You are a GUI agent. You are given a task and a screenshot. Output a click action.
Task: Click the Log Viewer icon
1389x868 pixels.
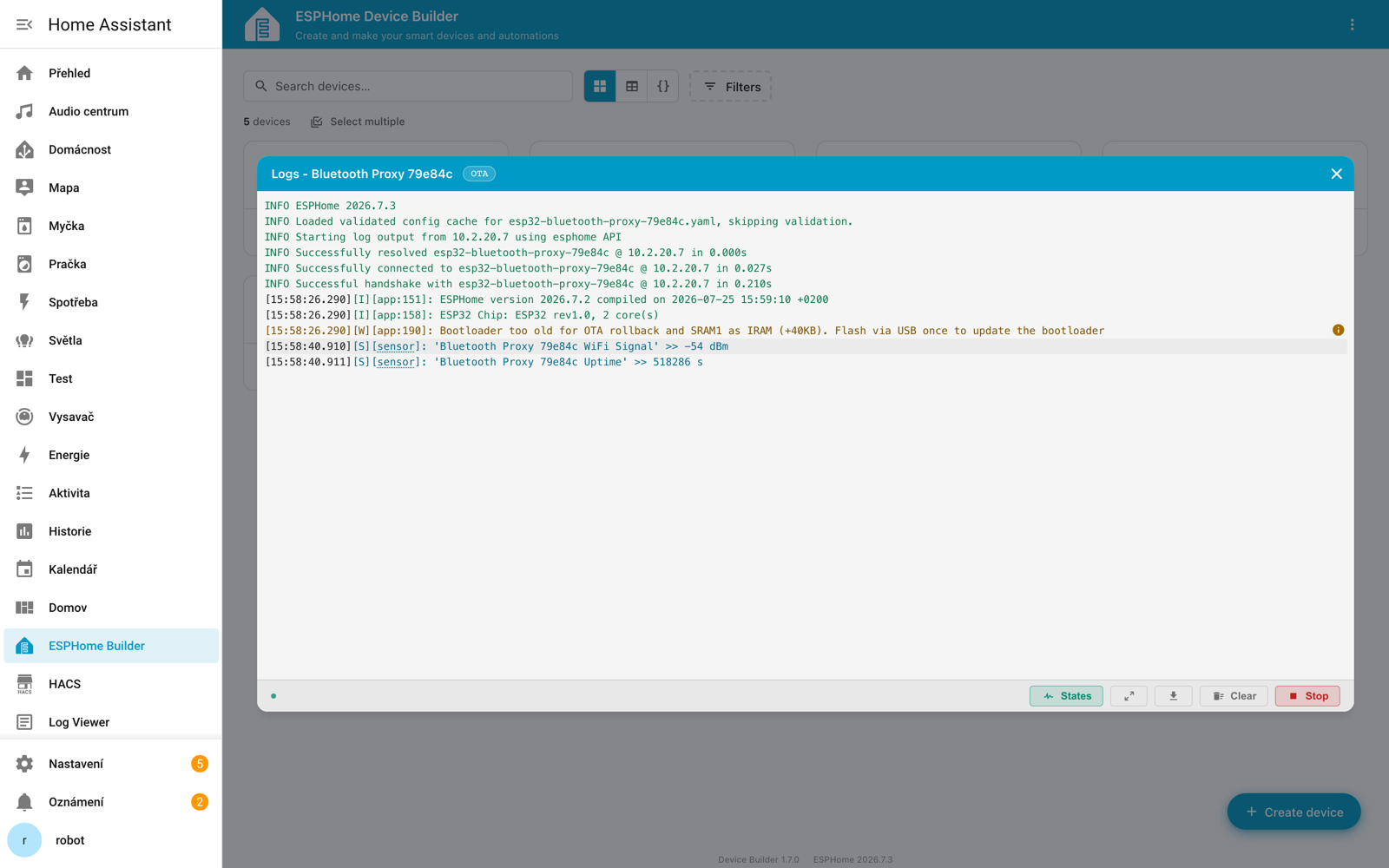24,722
